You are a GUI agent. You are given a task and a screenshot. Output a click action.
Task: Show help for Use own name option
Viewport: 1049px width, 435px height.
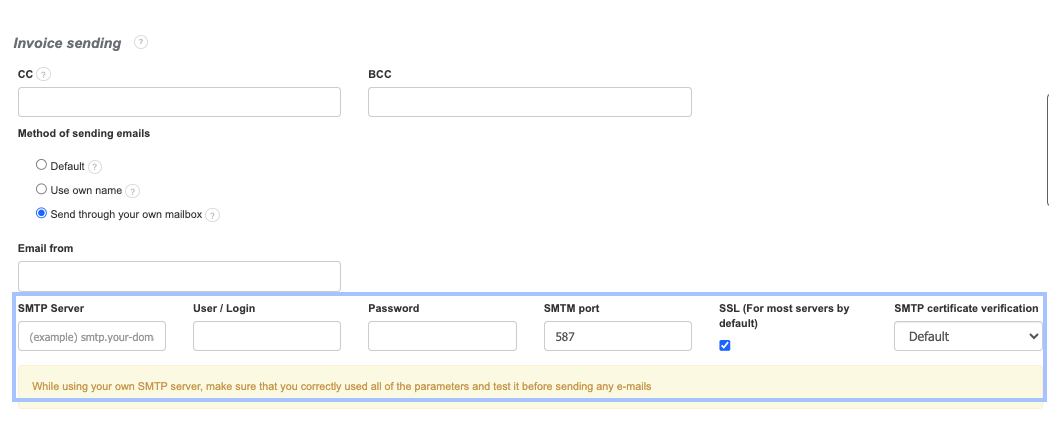132,190
